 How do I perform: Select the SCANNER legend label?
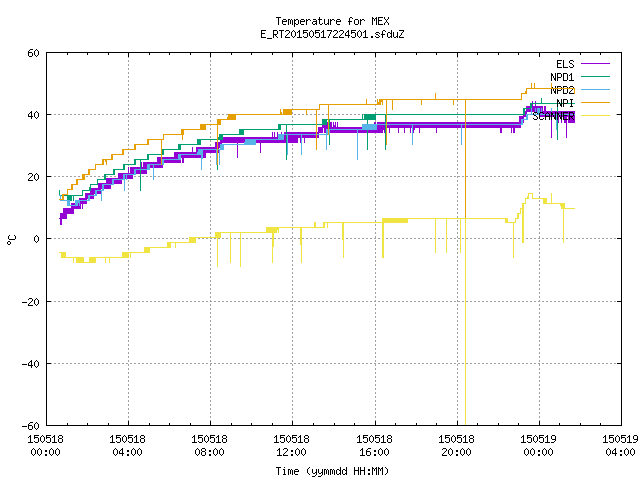point(553,116)
